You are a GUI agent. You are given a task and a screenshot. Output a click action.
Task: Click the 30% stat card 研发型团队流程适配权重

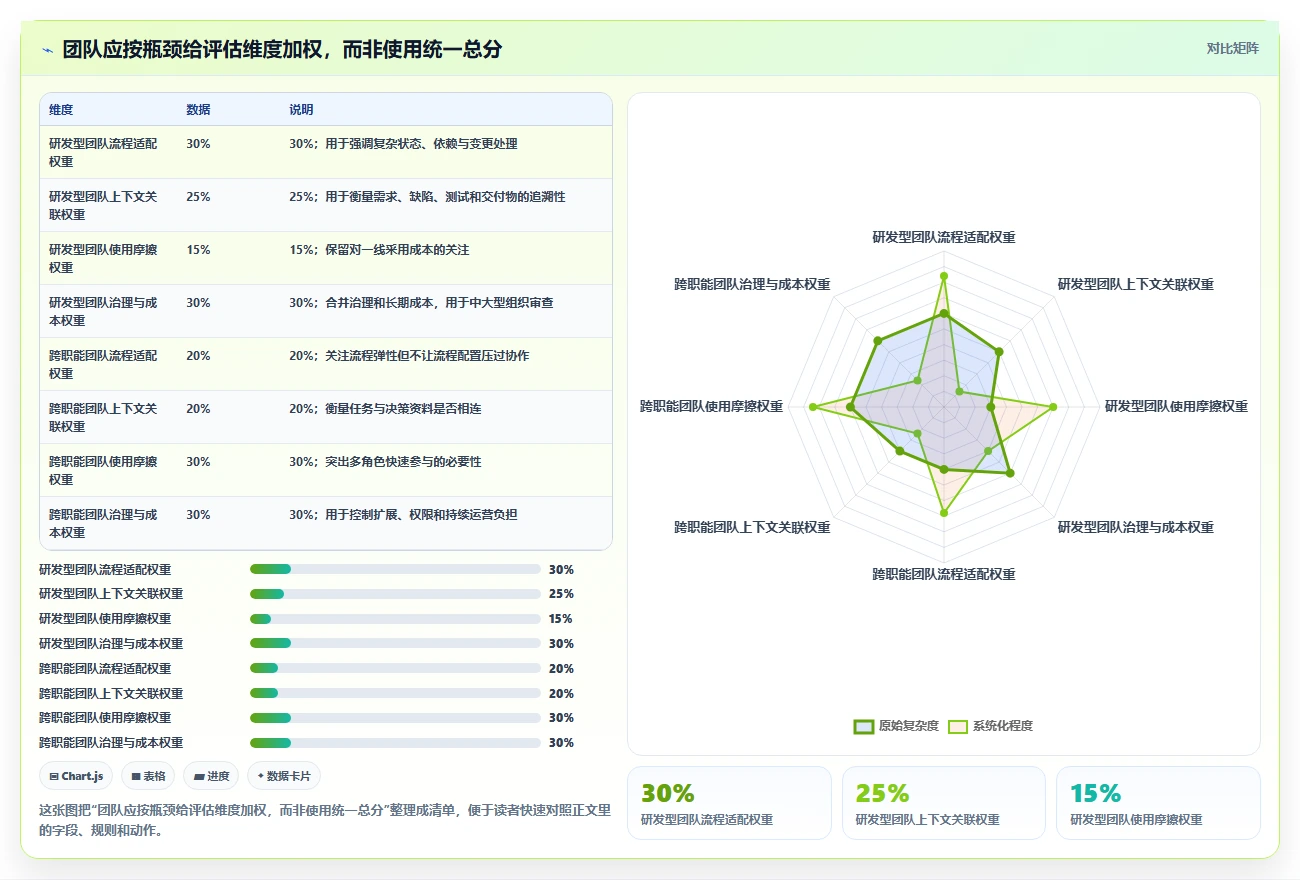729,803
